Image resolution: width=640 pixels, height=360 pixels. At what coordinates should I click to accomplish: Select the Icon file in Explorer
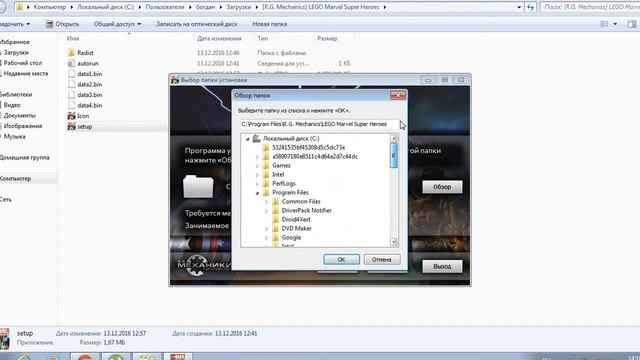(x=83, y=116)
